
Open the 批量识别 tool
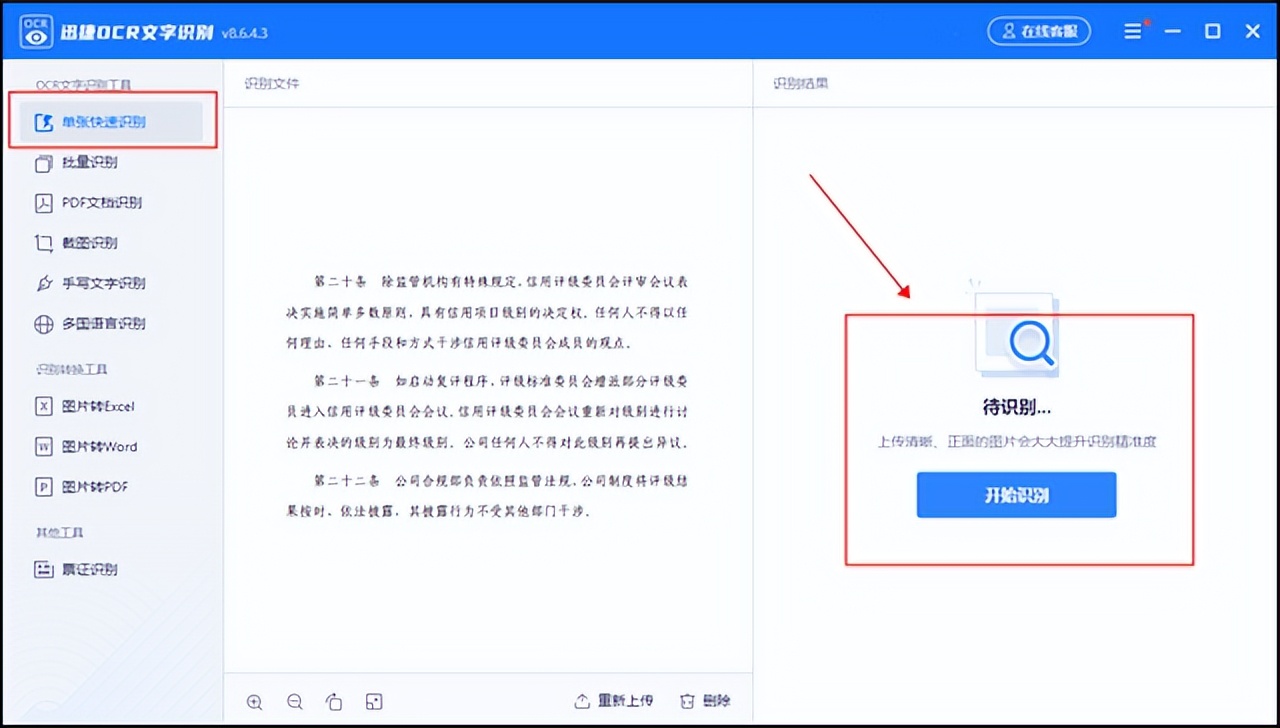tap(100, 163)
